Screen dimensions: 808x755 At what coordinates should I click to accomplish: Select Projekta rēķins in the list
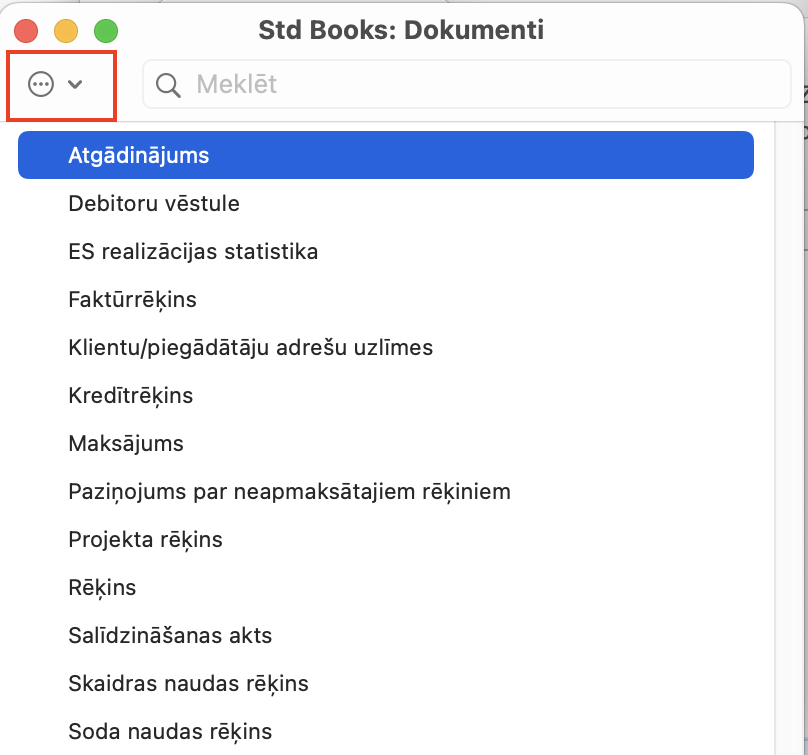pyautogui.click(x=145, y=540)
